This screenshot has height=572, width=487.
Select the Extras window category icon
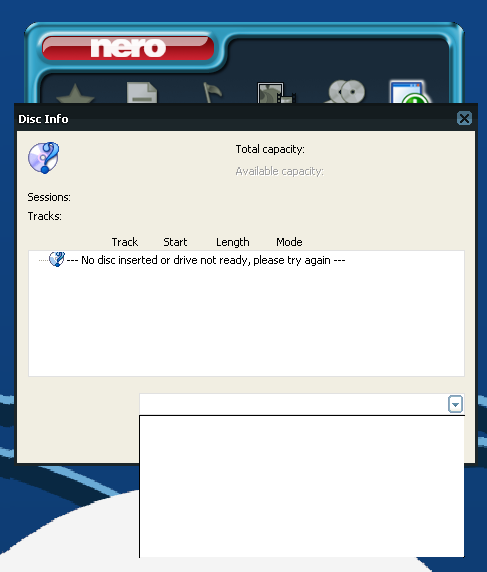(x=410, y=92)
